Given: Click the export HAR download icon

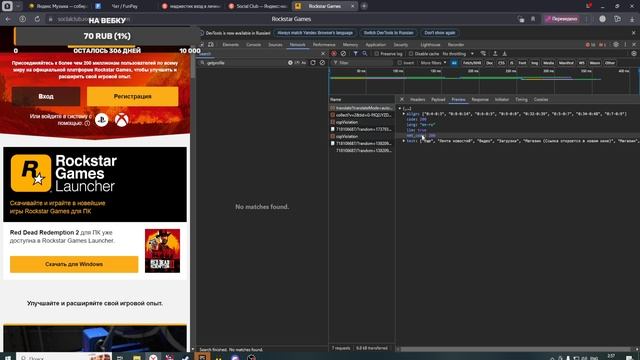Looking at the screenshot, I should pos(504,53).
